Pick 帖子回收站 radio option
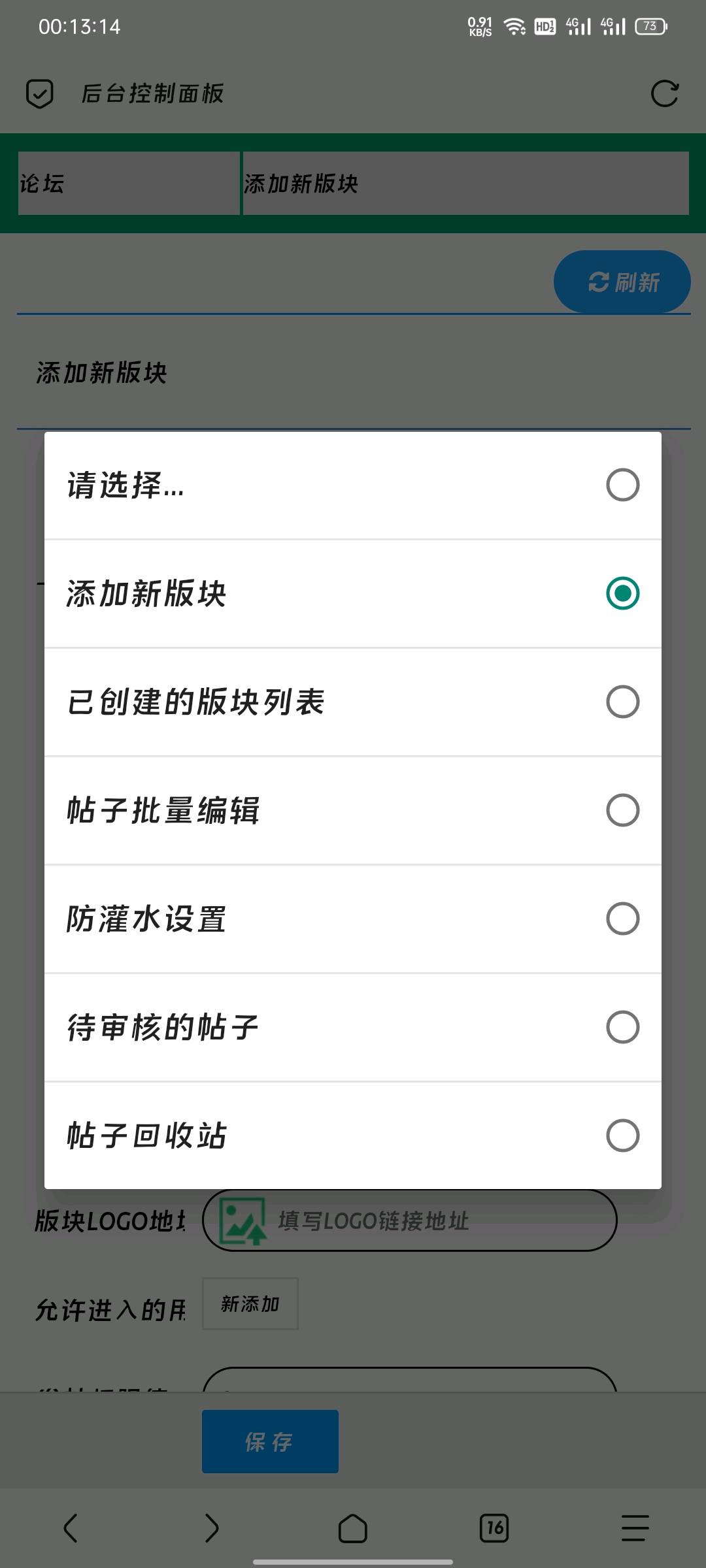 pyautogui.click(x=353, y=1135)
